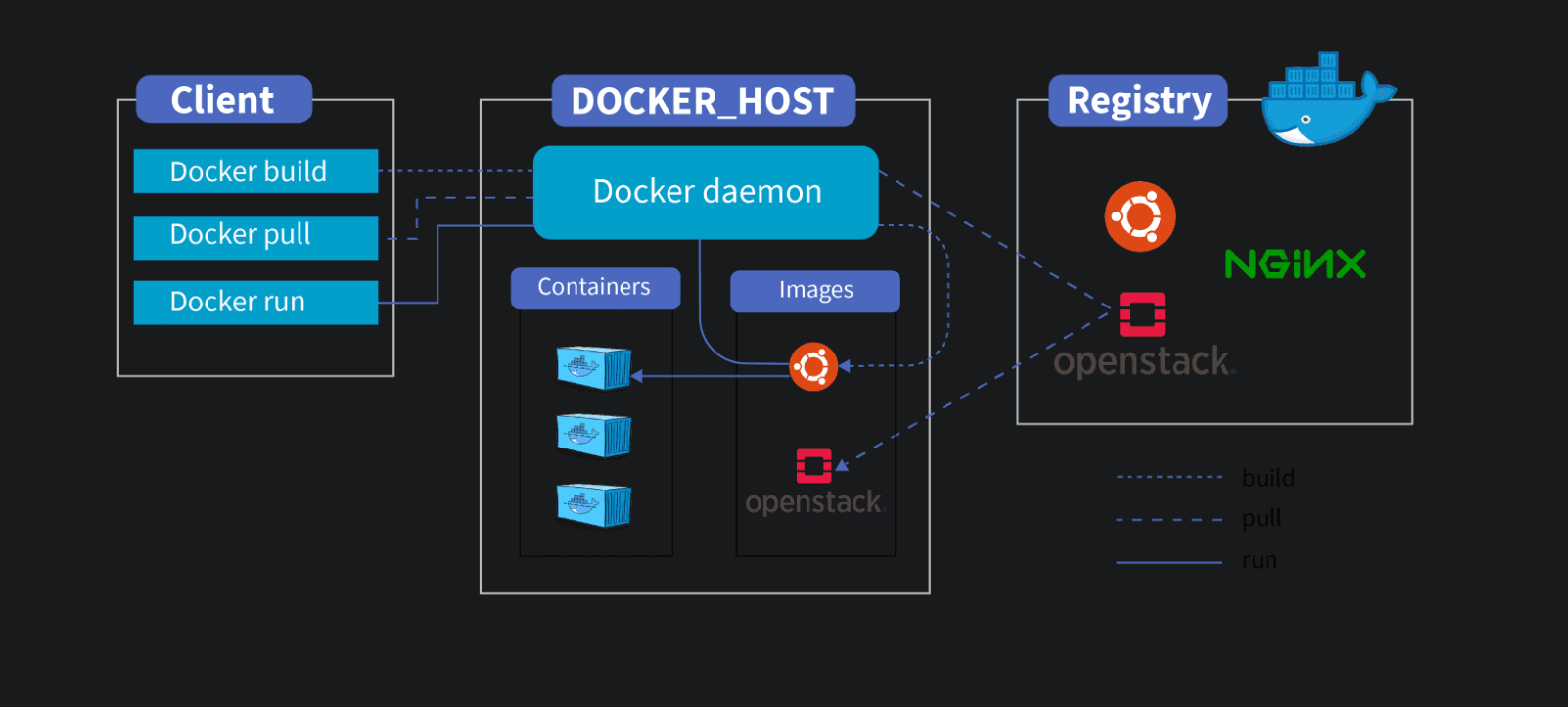Select the "openstack" wordmark under Images
The height and width of the screenshot is (707, 1568).
click(815, 502)
